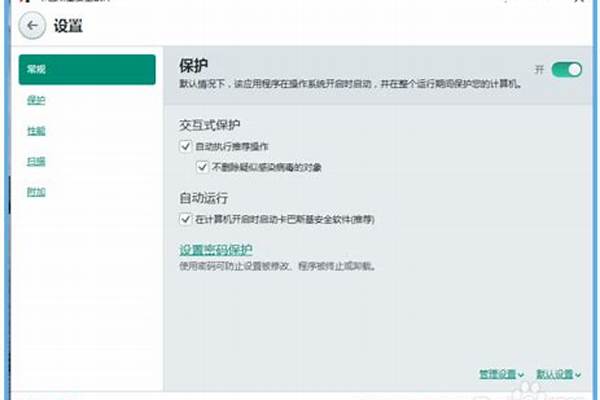Click the 开 label beside the switch
The width and height of the screenshot is (600, 400).
click(540, 70)
